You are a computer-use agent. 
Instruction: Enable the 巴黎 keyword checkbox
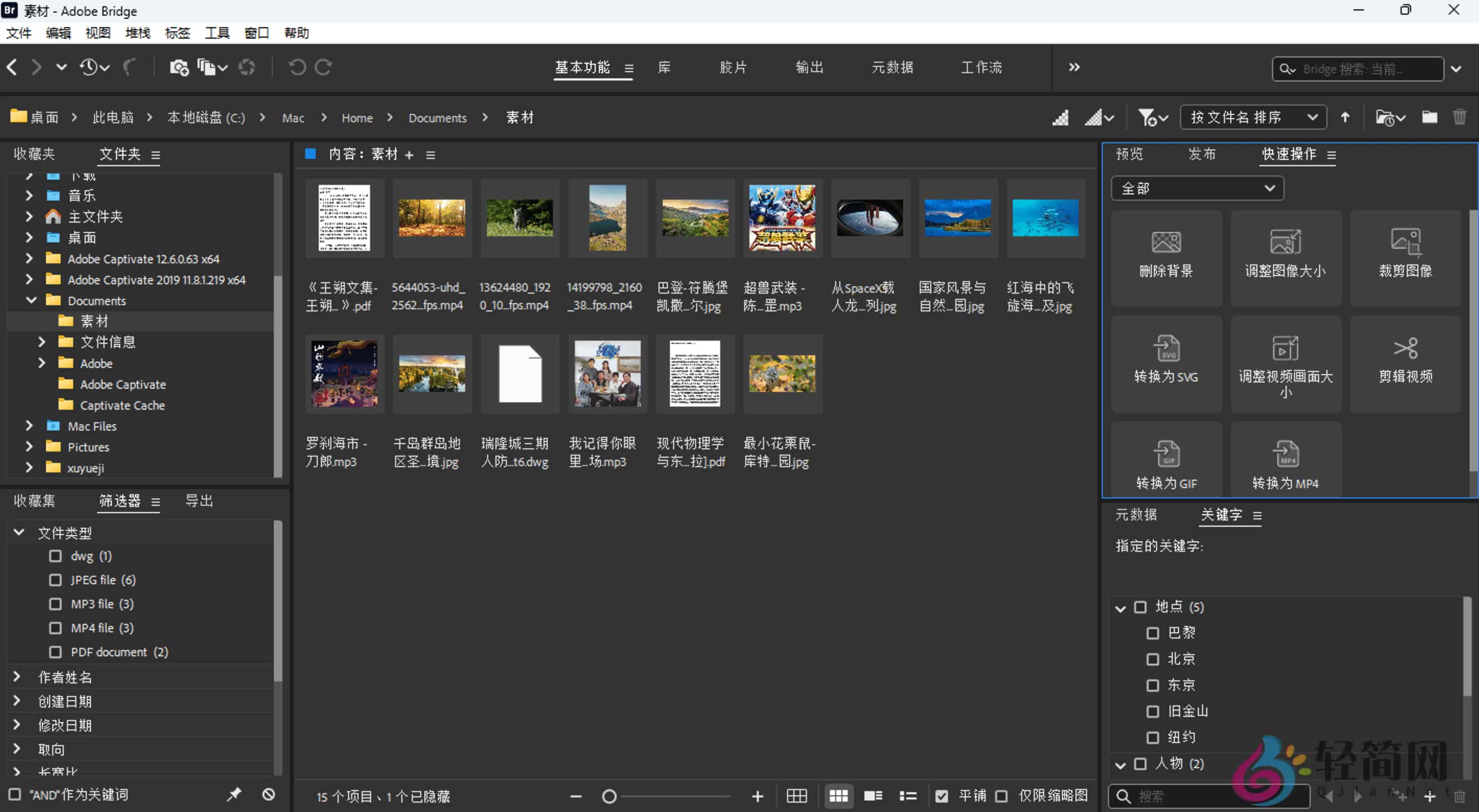pyautogui.click(x=1153, y=633)
